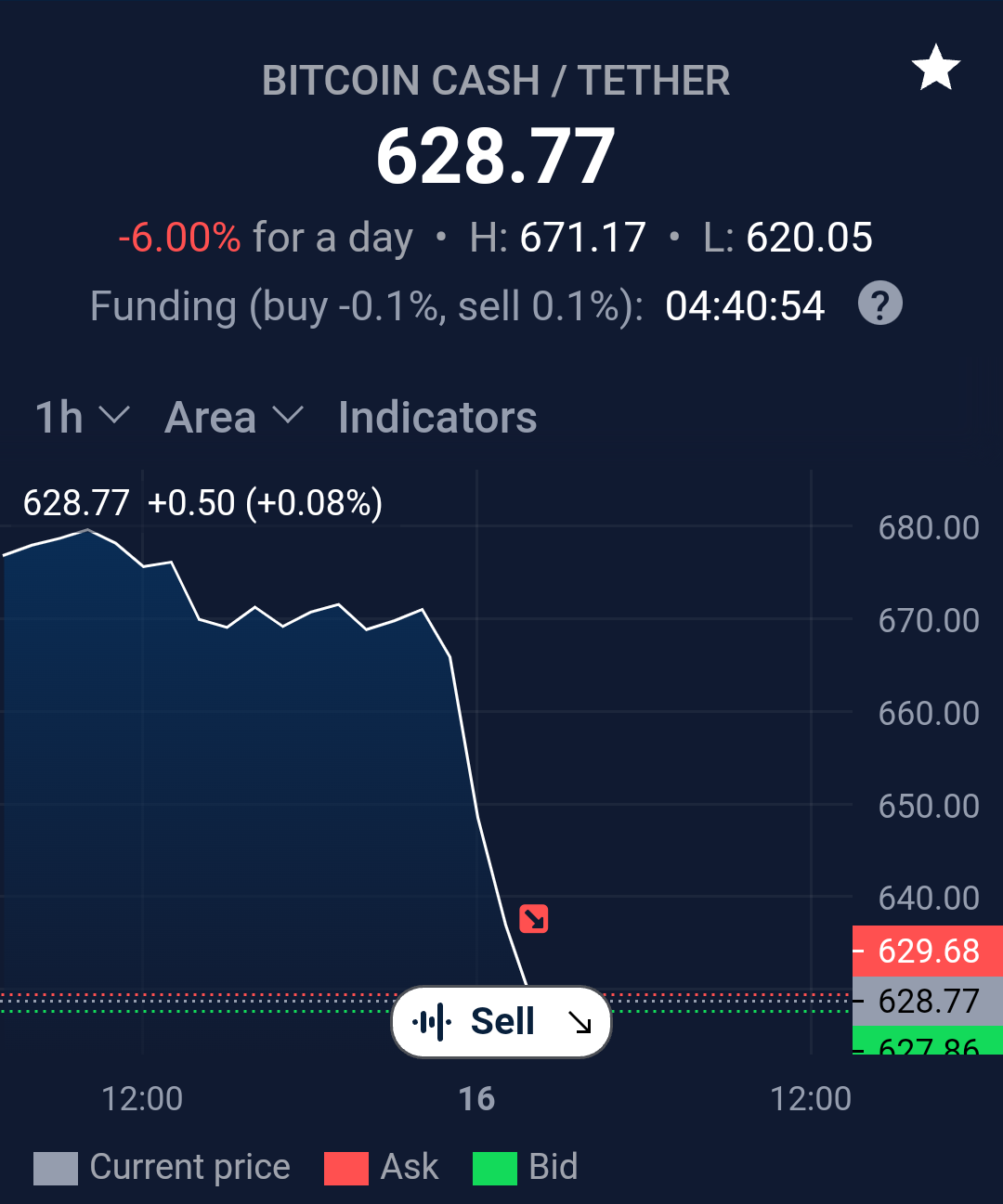Click the funding countdown 04:40:54
1003x1204 pixels.
pos(745,306)
